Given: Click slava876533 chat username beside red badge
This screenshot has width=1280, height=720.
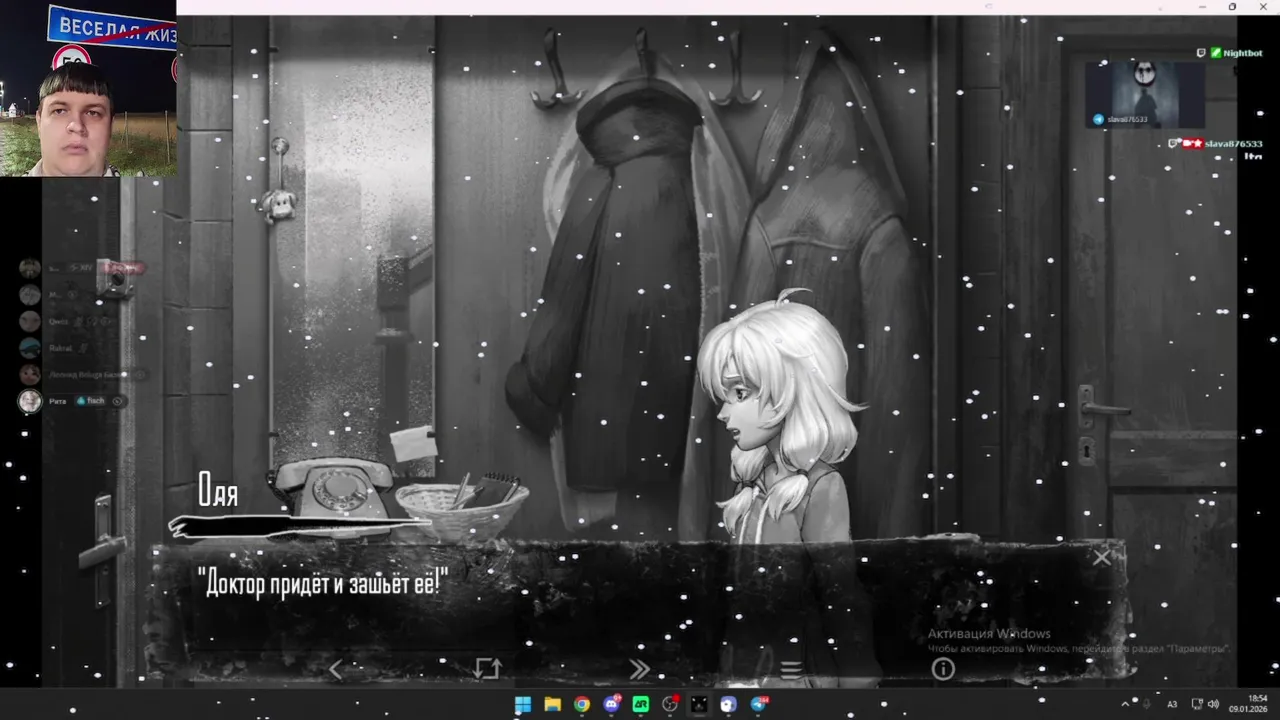Looking at the screenshot, I should (x=1233, y=144).
